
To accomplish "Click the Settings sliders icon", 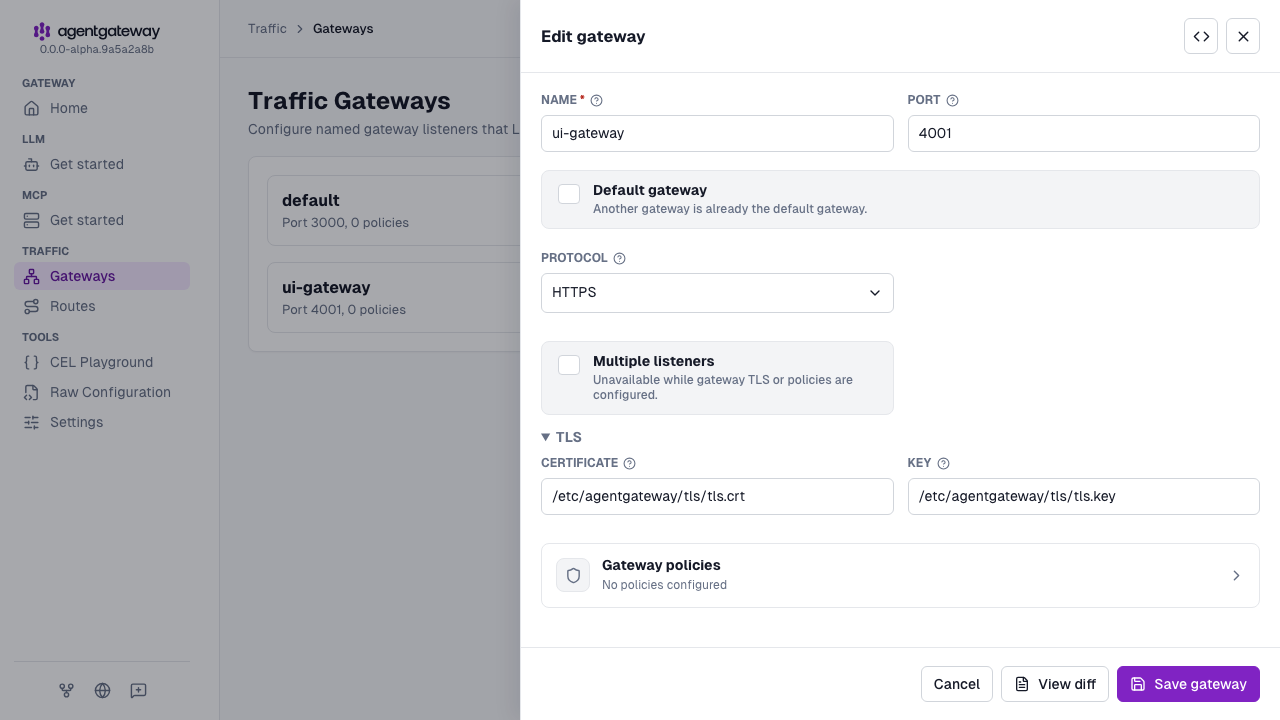I will 32,422.
